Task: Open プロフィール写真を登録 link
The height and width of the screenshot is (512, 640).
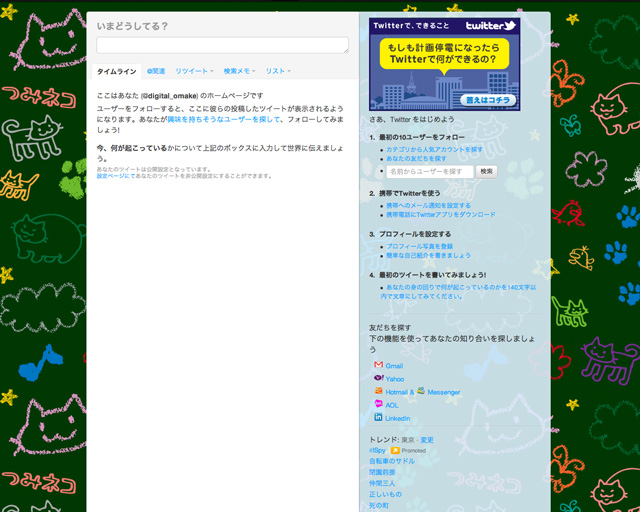Action: (x=420, y=246)
